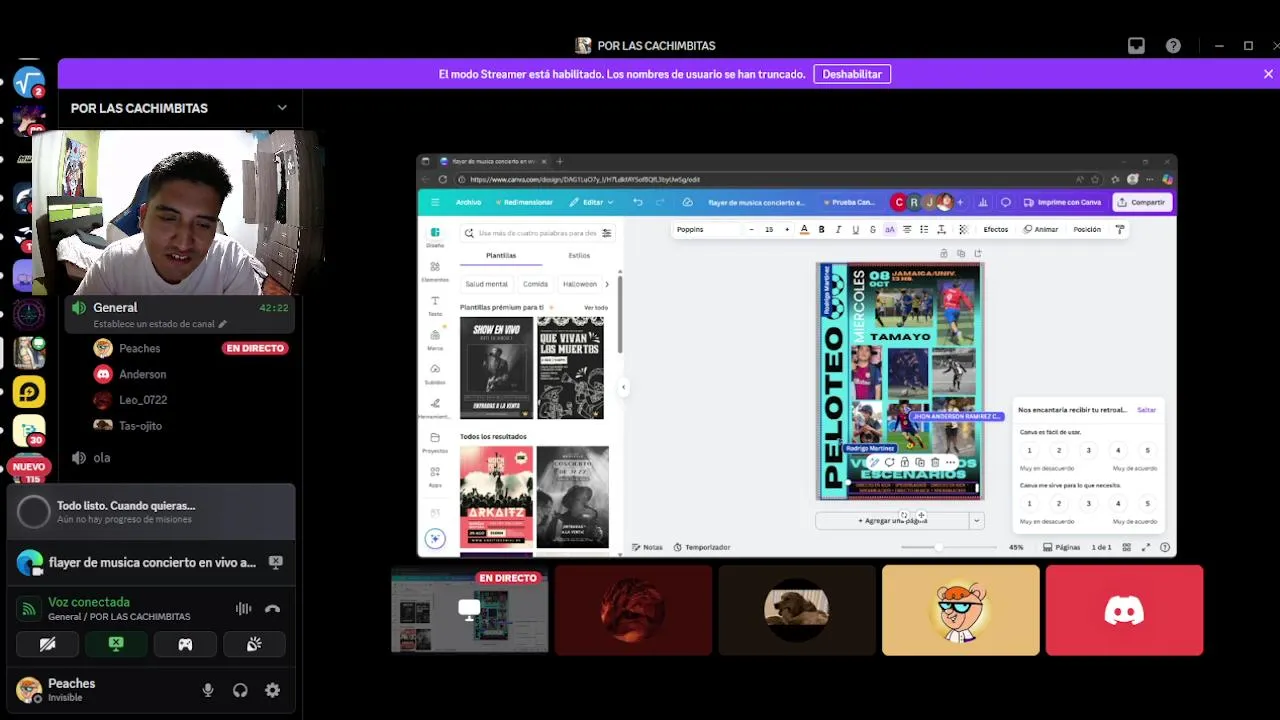Screen dimensions: 1280x720
Task: Rate Canva es fácil de usar 5
Action: tap(1147, 451)
